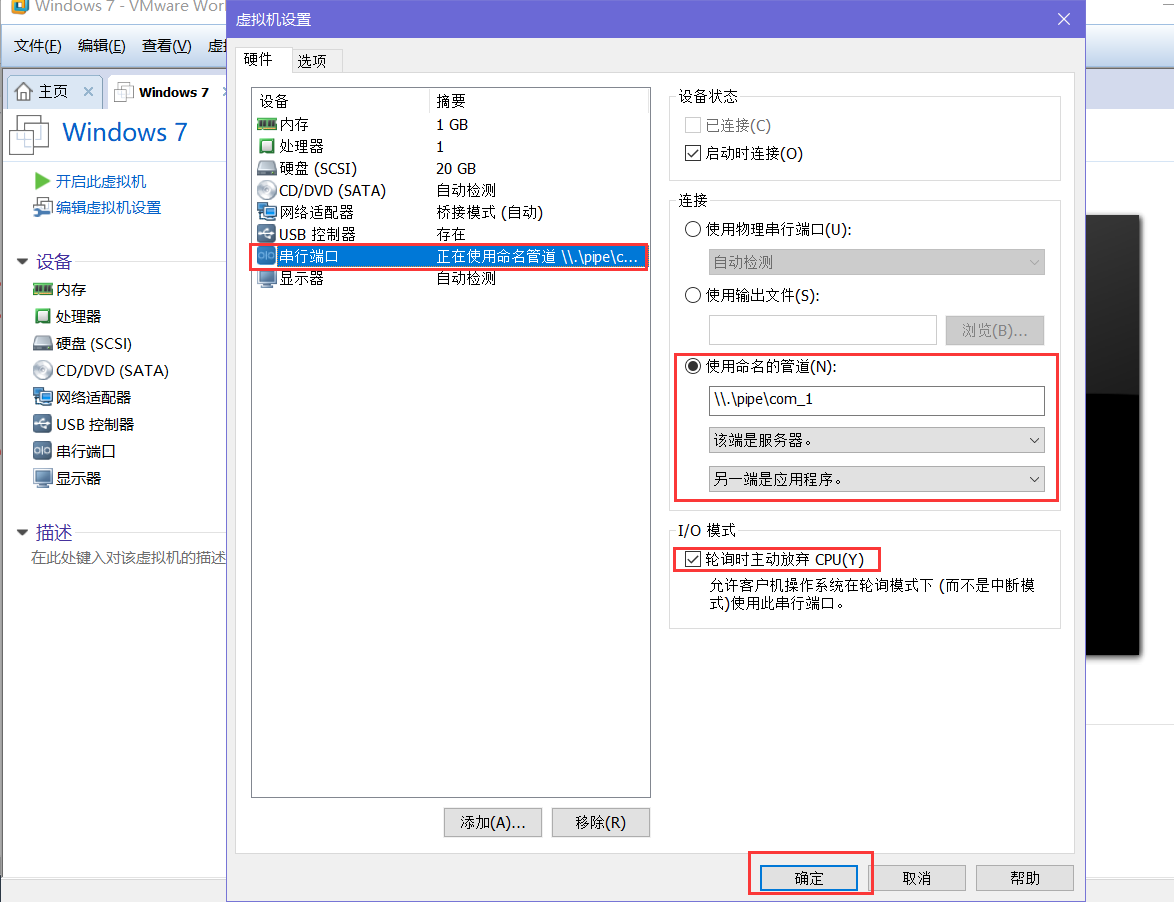Click the serial port icon in the selected row
The width and height of the screenshot is (1174, 902).
click(x=267, y=256)
